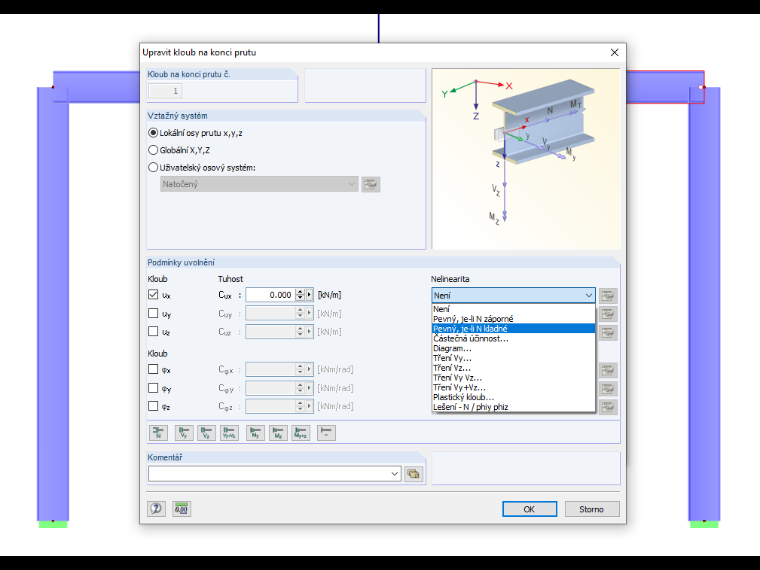Select Globální X,Y,Z radio option
760x570 pixels.
click(x=153, y=150)
